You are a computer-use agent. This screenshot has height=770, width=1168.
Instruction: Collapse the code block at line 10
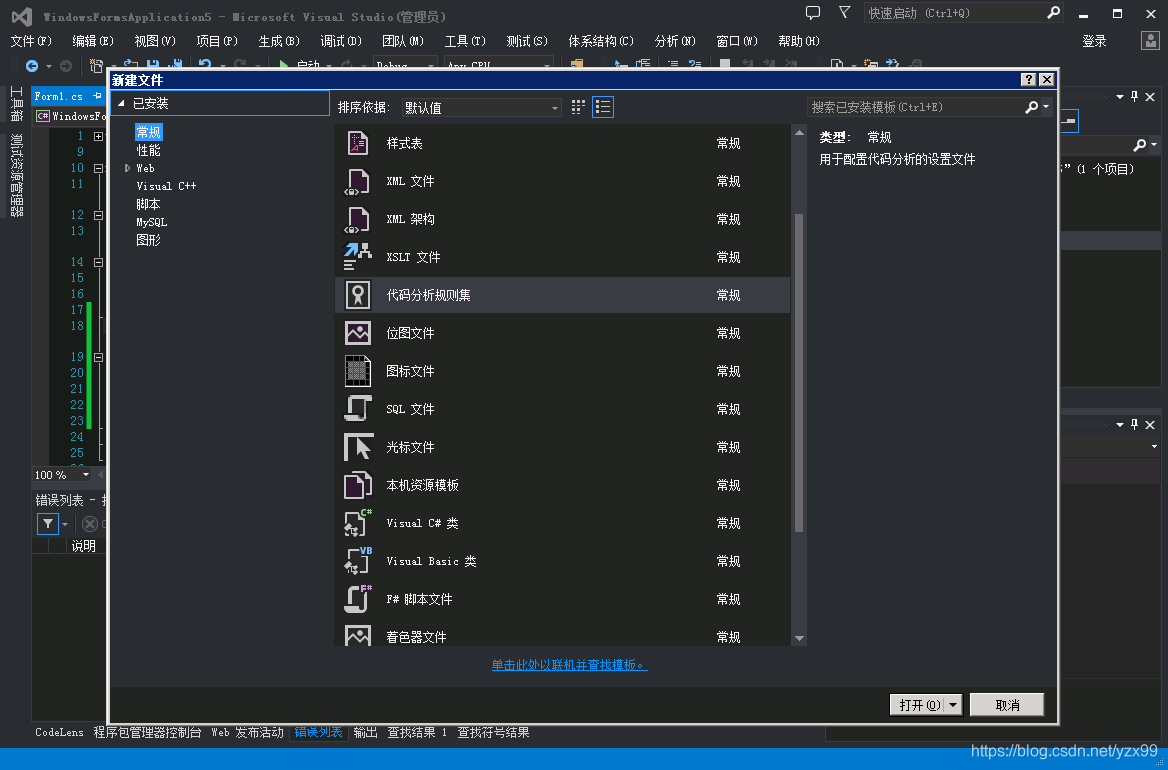[98, 168]
